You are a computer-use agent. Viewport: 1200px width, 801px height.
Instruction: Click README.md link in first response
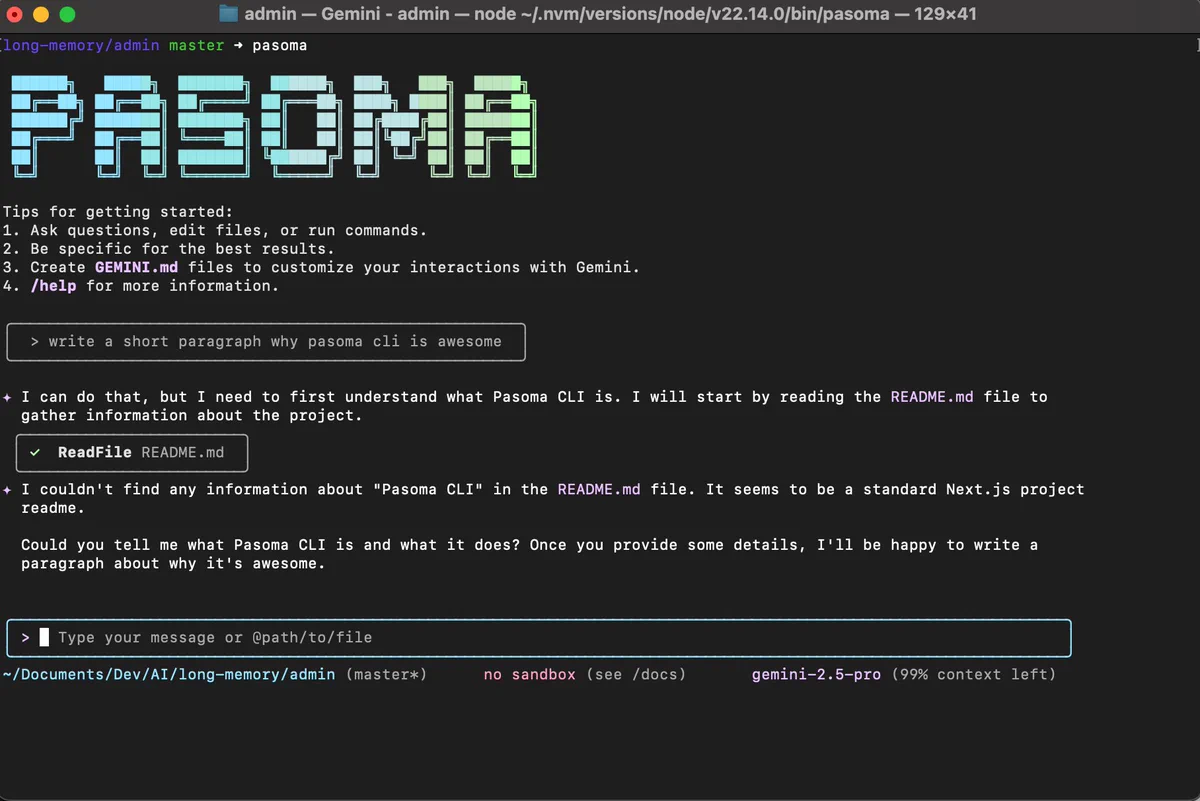point(932,397)
